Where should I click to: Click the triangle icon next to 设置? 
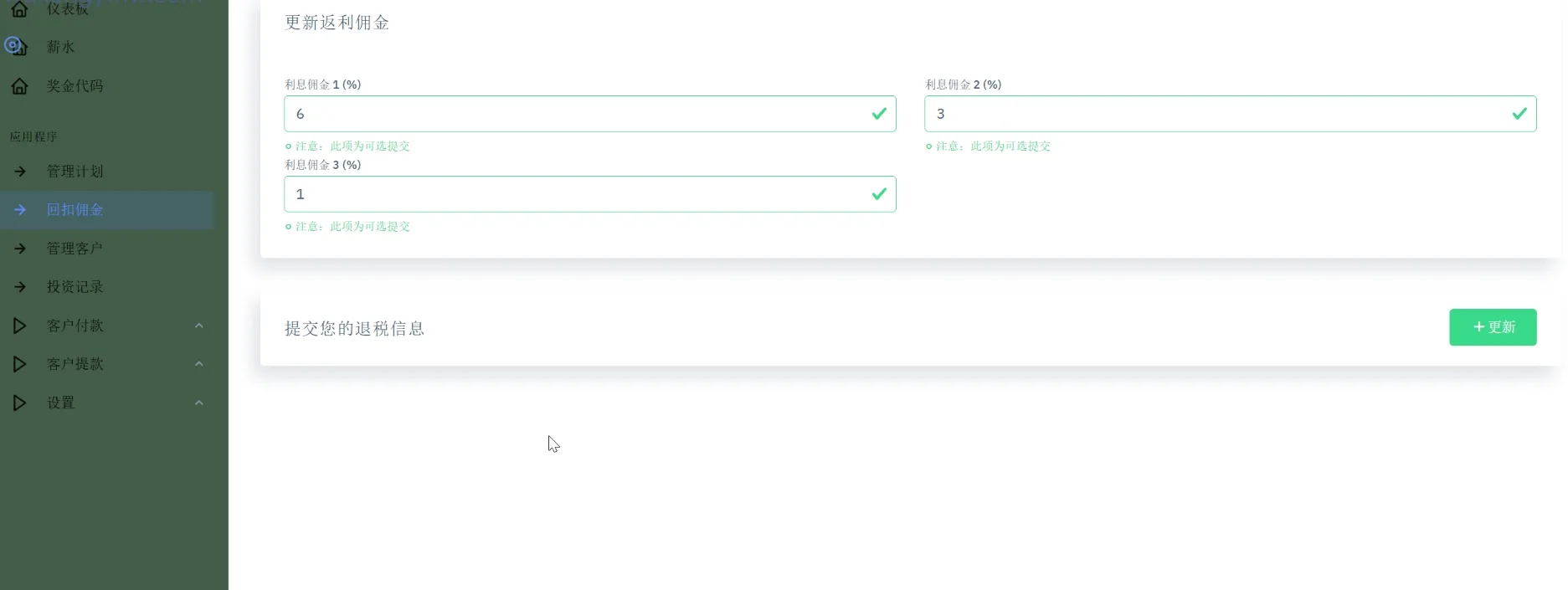tap(19, 403)
